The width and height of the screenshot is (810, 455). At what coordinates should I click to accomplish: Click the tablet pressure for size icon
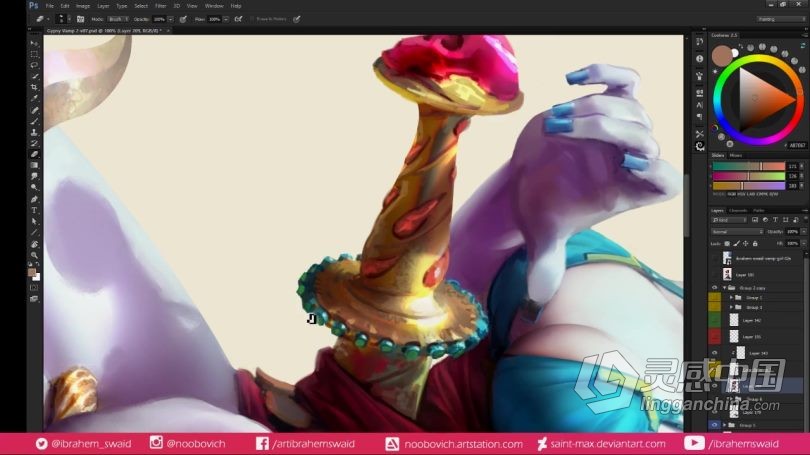[x=297, y=19]
